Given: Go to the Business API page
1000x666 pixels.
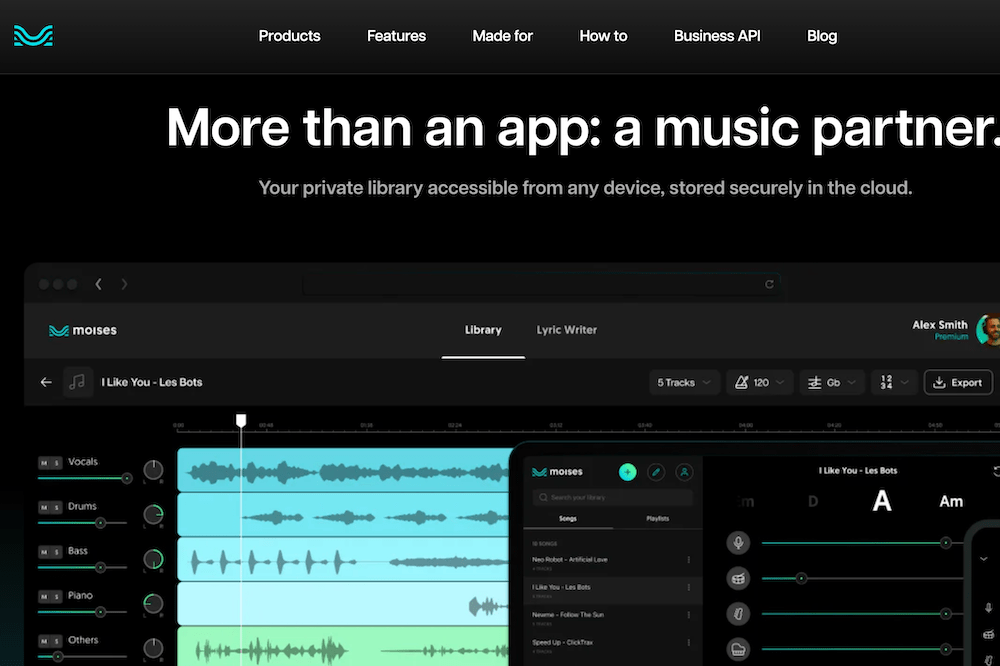Looking at the screenshot, I should 717,36.
